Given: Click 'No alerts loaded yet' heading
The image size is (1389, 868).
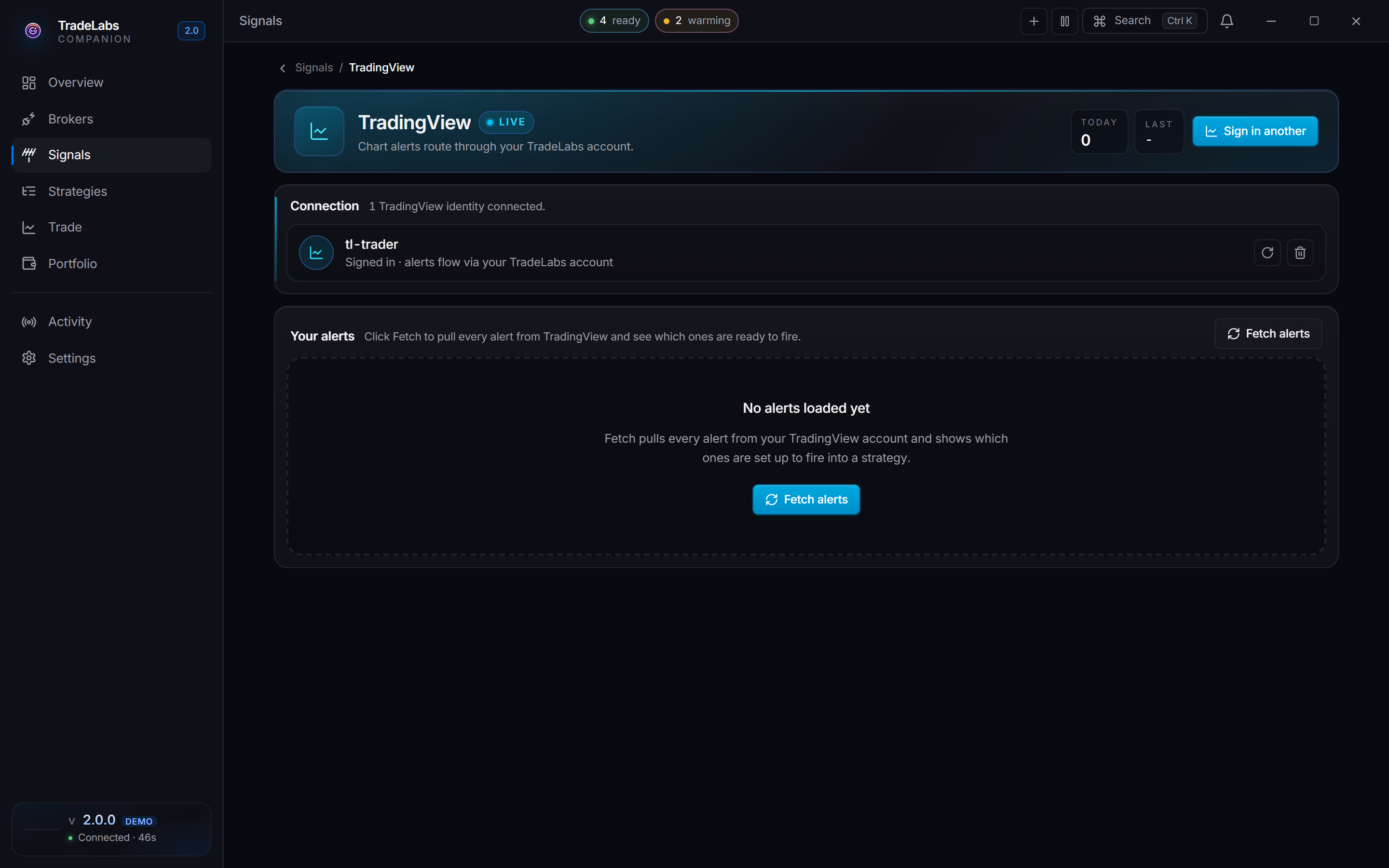Looking at the screenshot, I should pyautogui.click(x=806, y=408).
